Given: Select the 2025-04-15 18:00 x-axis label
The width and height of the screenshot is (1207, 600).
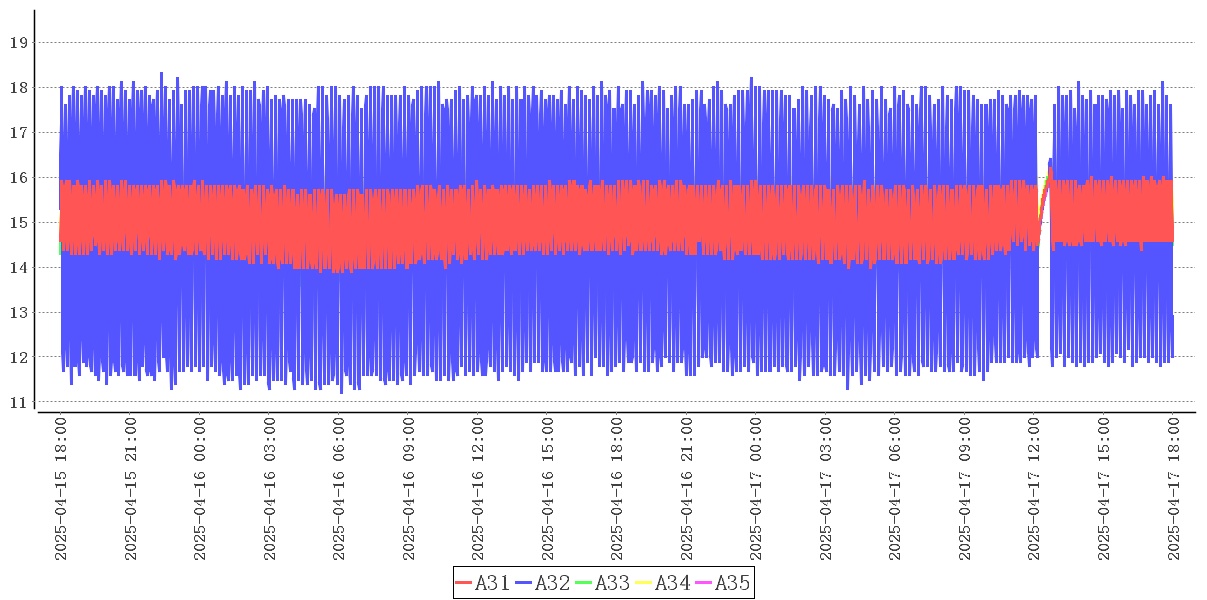Looking at the screenshot, I should pos(61,490).
